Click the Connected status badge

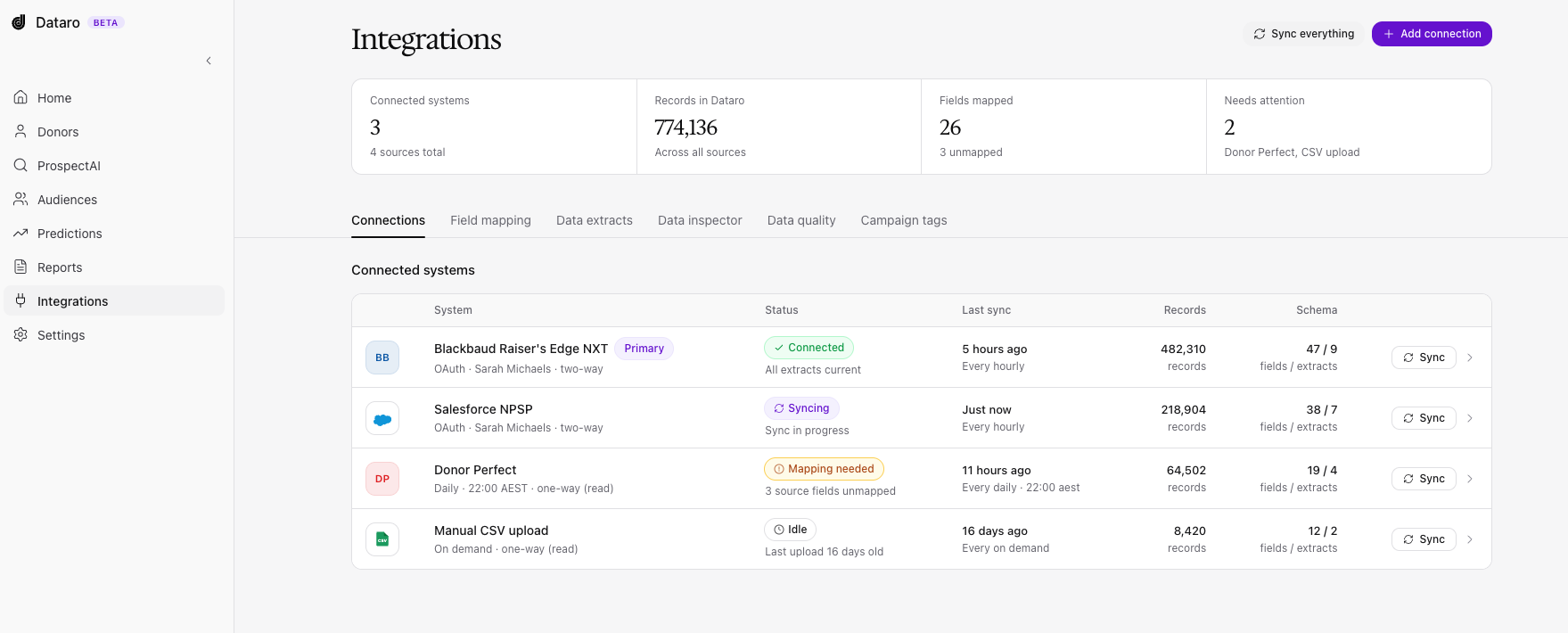[809, 348]
